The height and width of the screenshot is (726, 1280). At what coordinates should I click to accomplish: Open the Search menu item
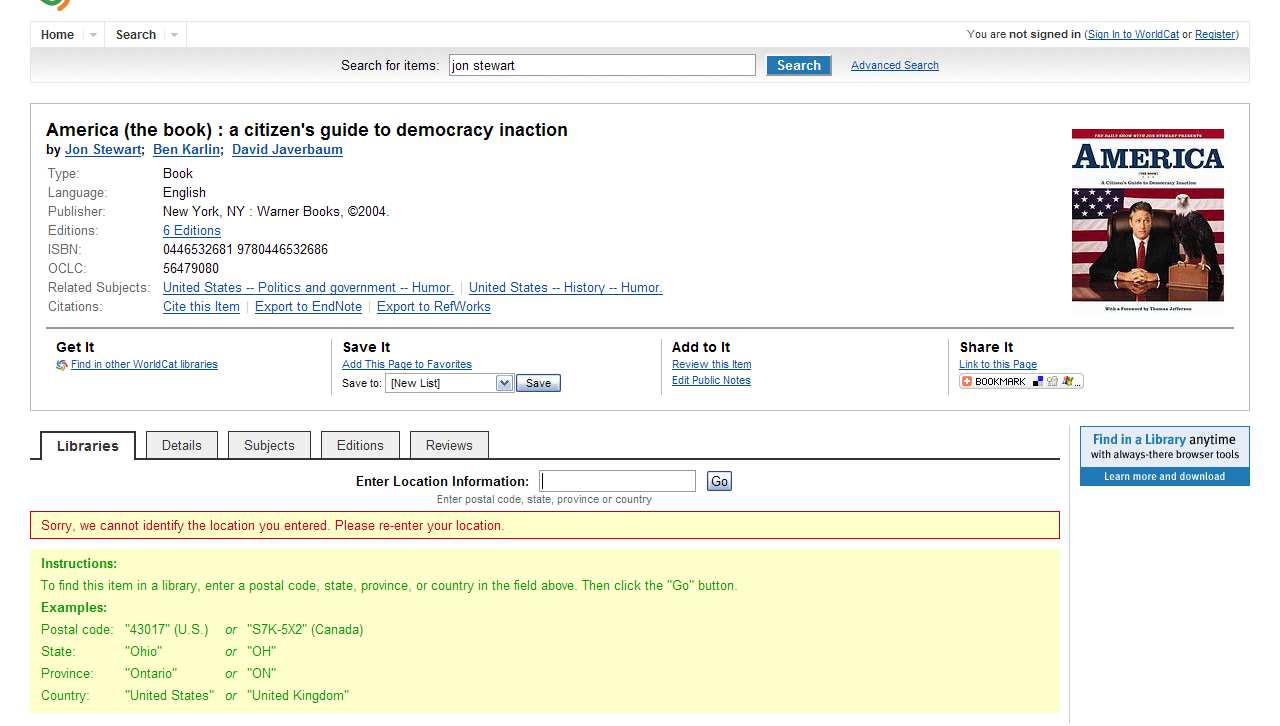pos(136,35)
